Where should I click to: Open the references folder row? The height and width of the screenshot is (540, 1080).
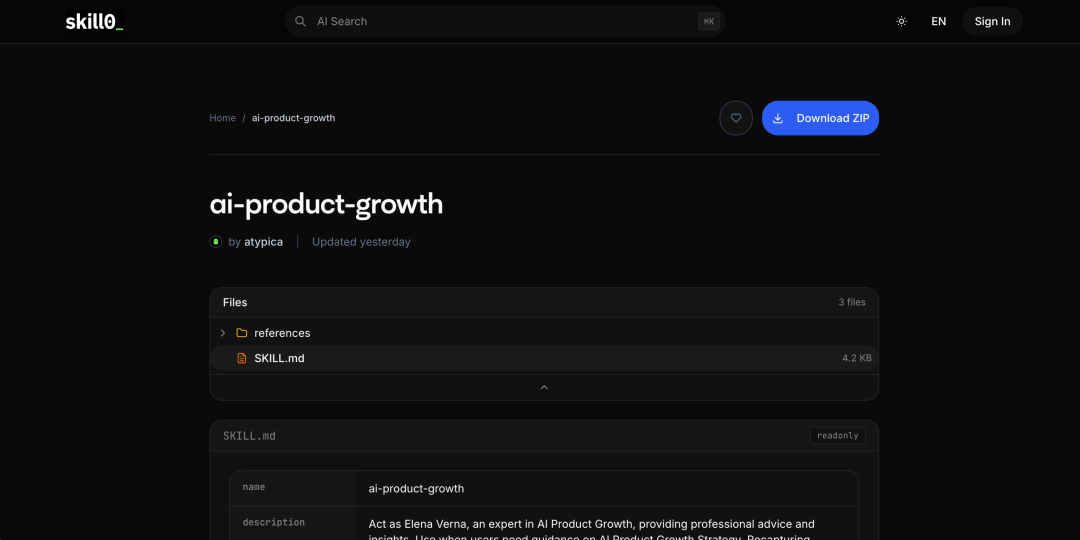tap(540, 333)
